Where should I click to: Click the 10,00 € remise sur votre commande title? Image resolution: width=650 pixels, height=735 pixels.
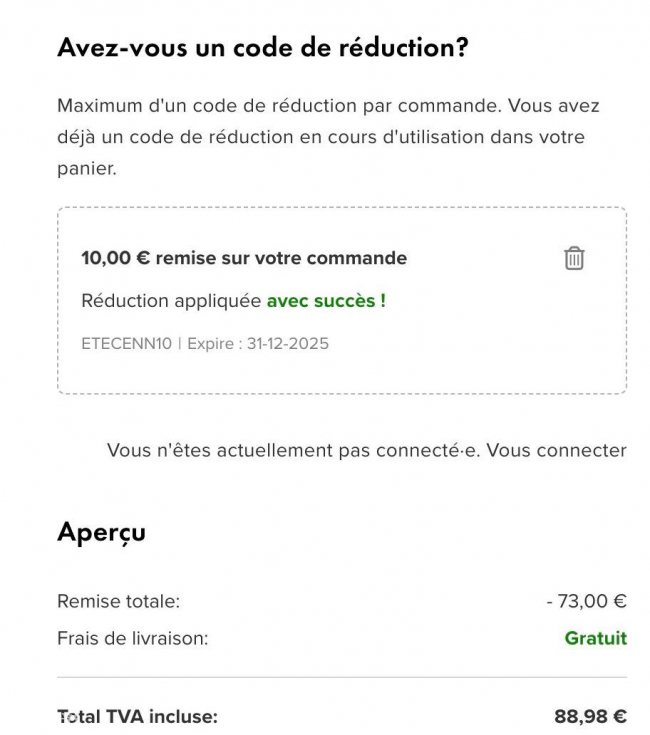[x=244, y=258]
